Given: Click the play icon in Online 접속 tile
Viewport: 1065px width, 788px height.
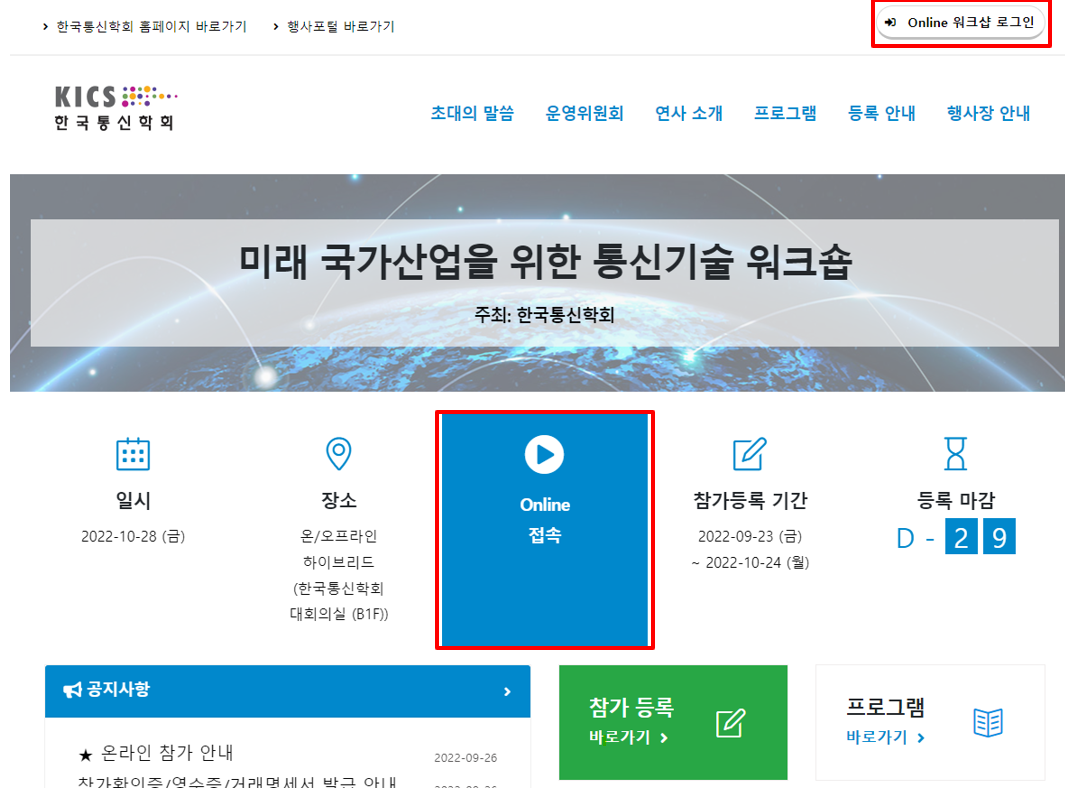Looking at the screenshot, I should (x=544, y=454).
